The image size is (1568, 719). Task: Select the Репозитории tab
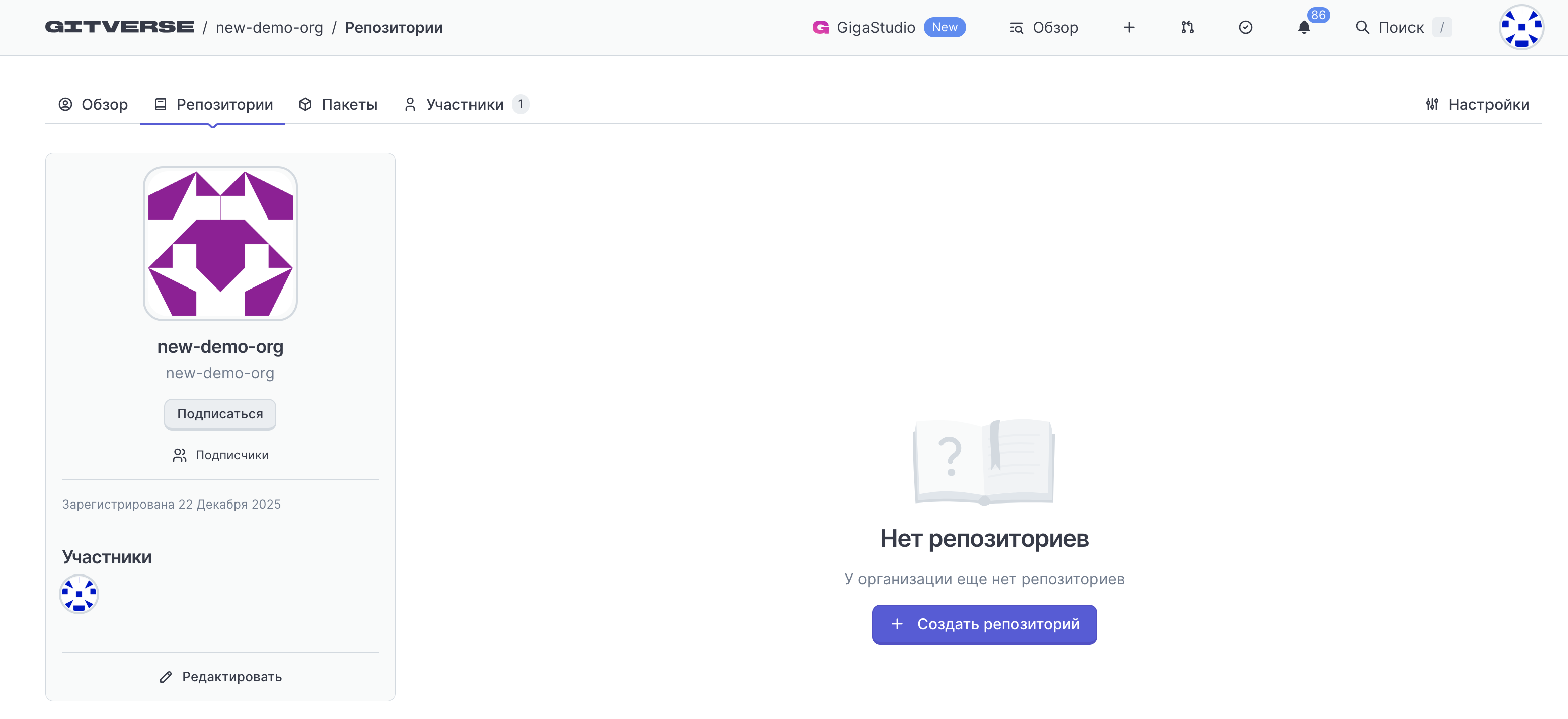point(213,105)
